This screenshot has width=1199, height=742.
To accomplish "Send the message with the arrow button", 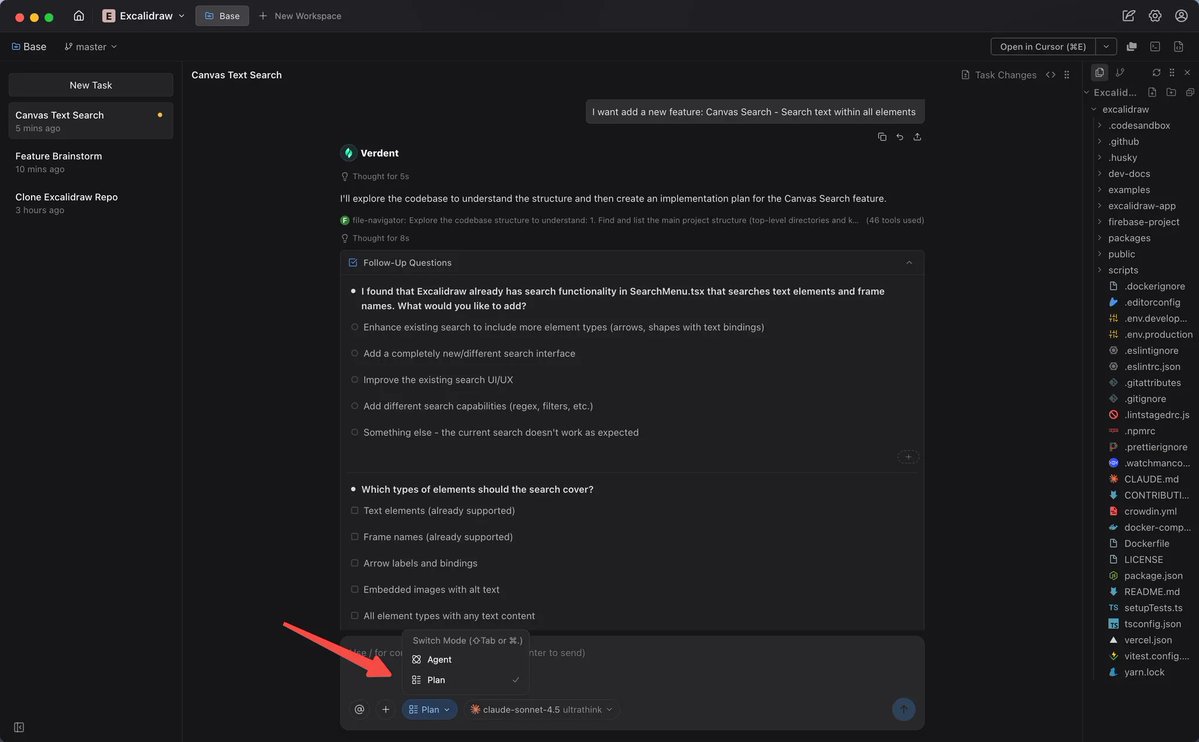I will pos(903,709).
